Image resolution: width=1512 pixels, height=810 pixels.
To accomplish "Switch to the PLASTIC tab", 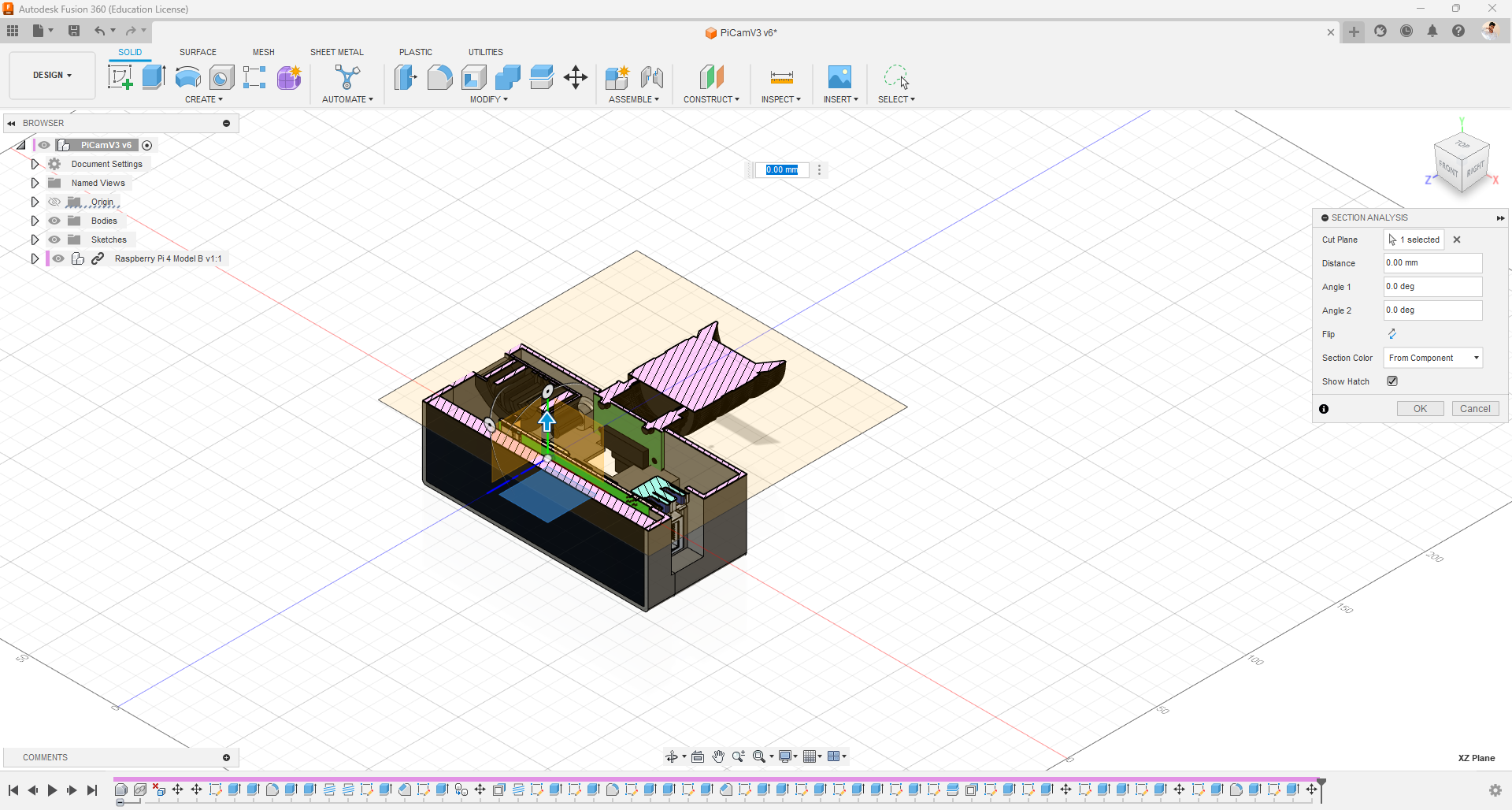I will pos(416,52).
